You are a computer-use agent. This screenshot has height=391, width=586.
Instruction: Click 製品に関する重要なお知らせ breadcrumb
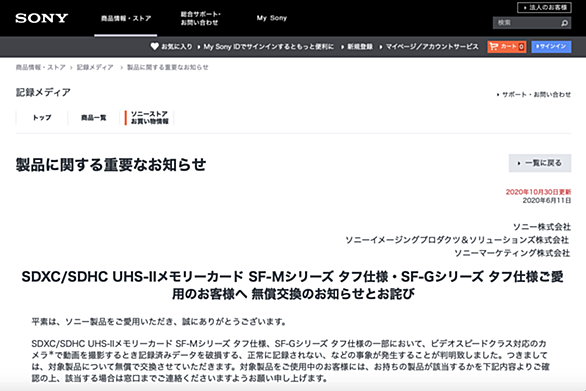(168, 67)
